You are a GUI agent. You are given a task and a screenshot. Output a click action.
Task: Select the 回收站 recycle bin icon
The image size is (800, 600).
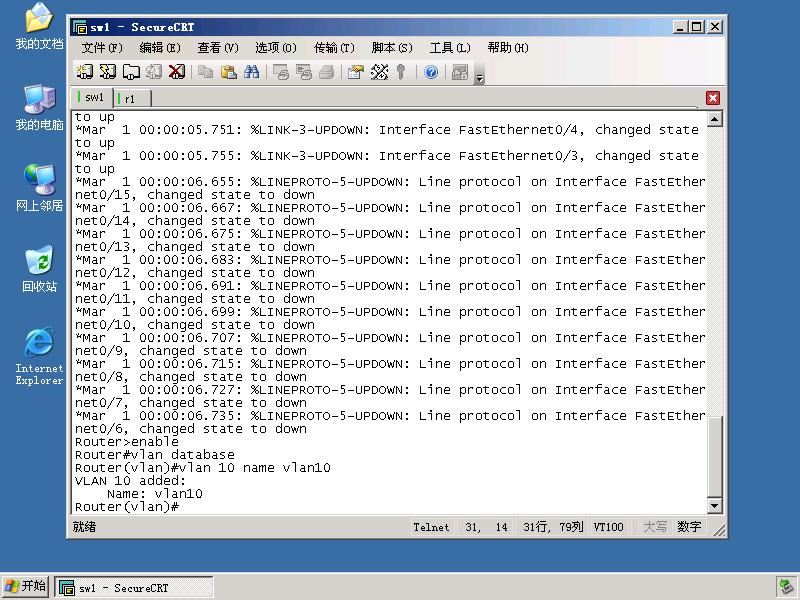click(39, 268)
